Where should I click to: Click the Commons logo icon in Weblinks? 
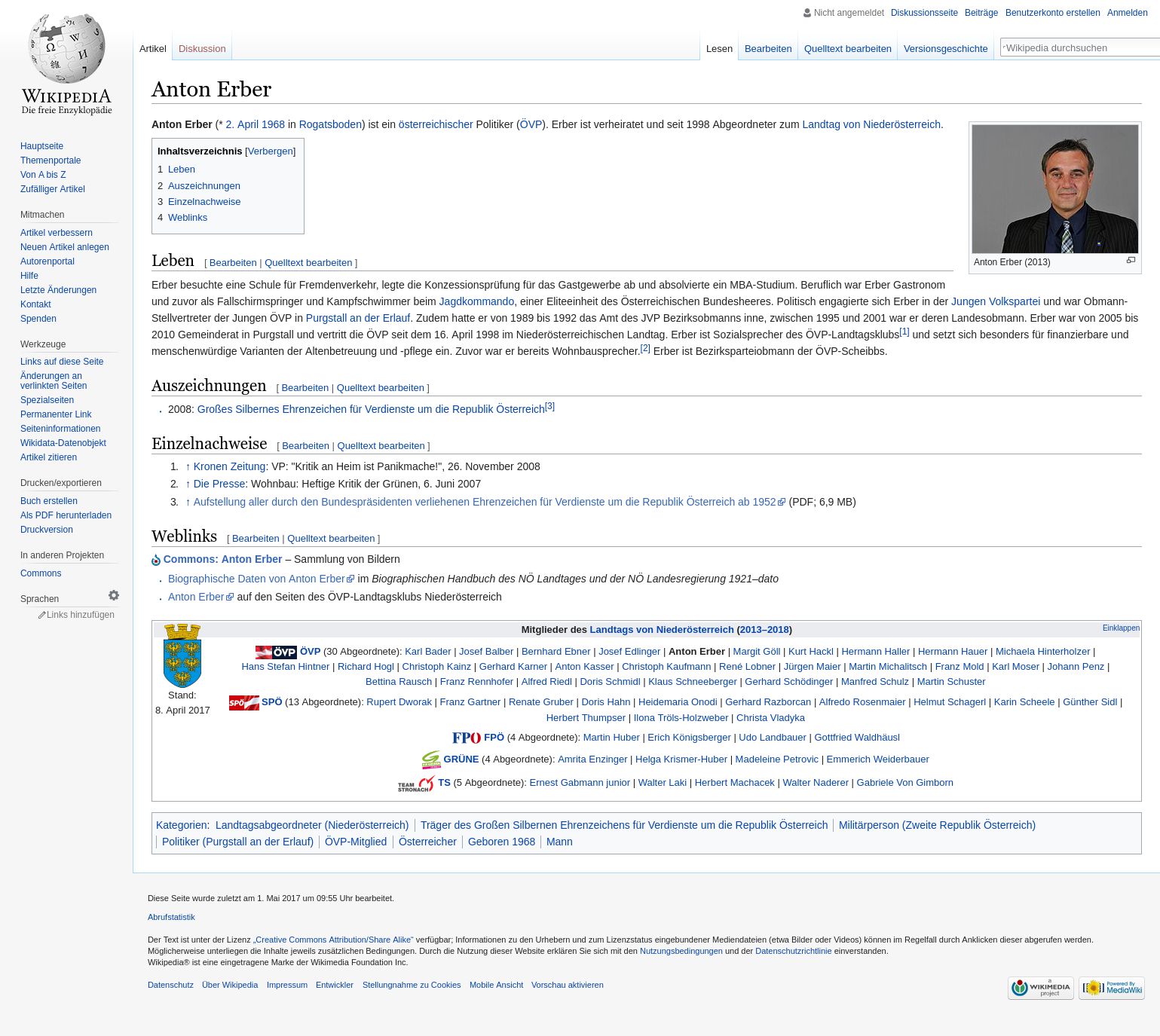(x=156, y=560)
